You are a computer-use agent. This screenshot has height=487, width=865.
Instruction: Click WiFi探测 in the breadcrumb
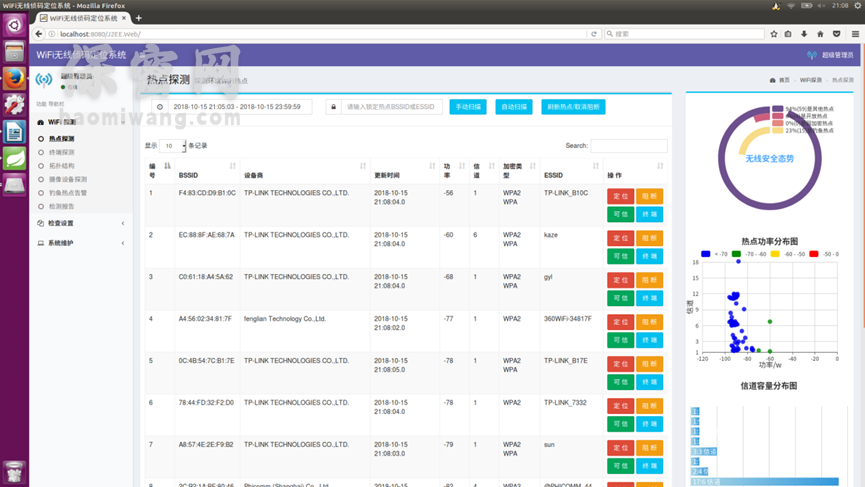[x=810, y=80]
